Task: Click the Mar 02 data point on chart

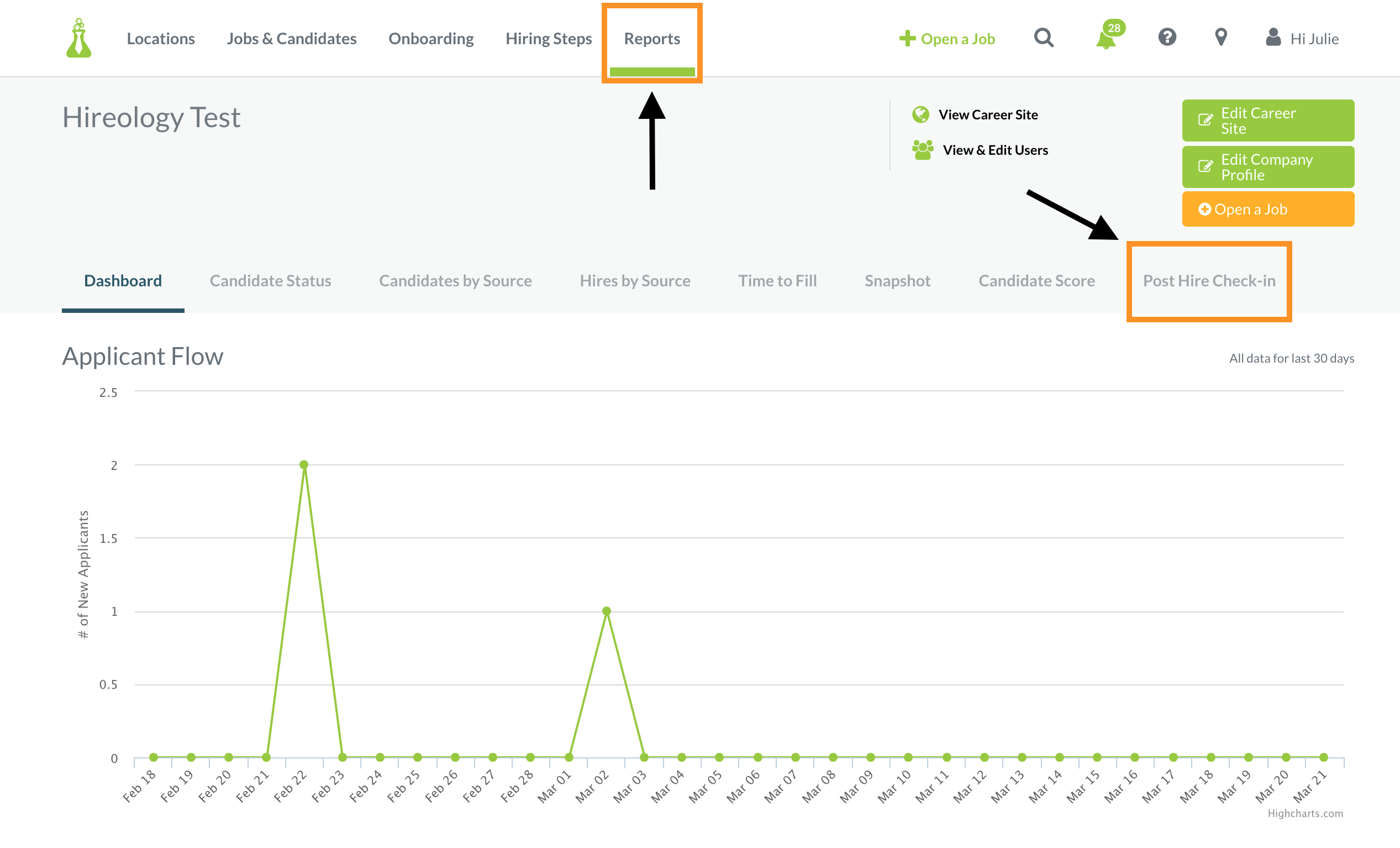Action: coord(606,611)
